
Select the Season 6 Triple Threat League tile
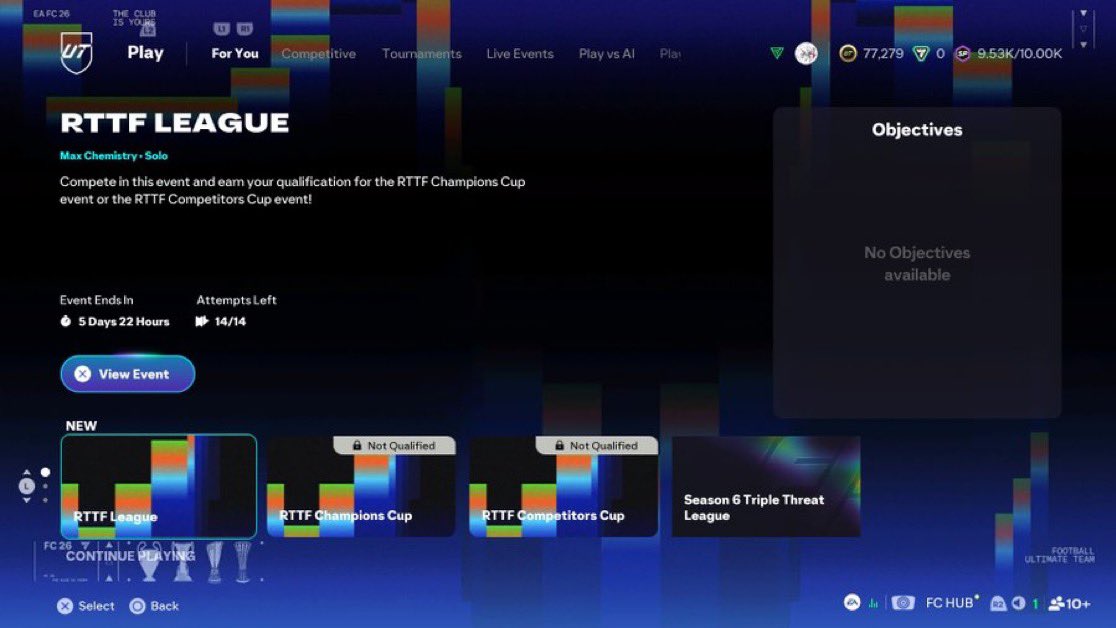coord(766,486)
